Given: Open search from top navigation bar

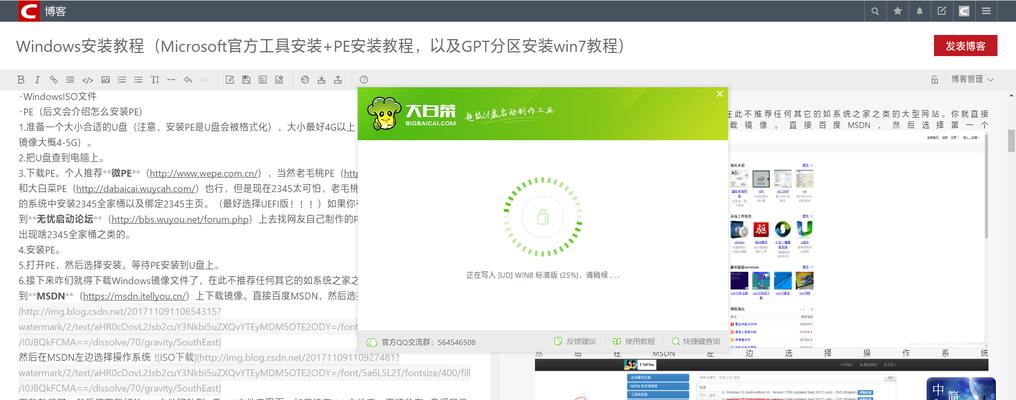Looking at the screenshot, I should (875, 11).
